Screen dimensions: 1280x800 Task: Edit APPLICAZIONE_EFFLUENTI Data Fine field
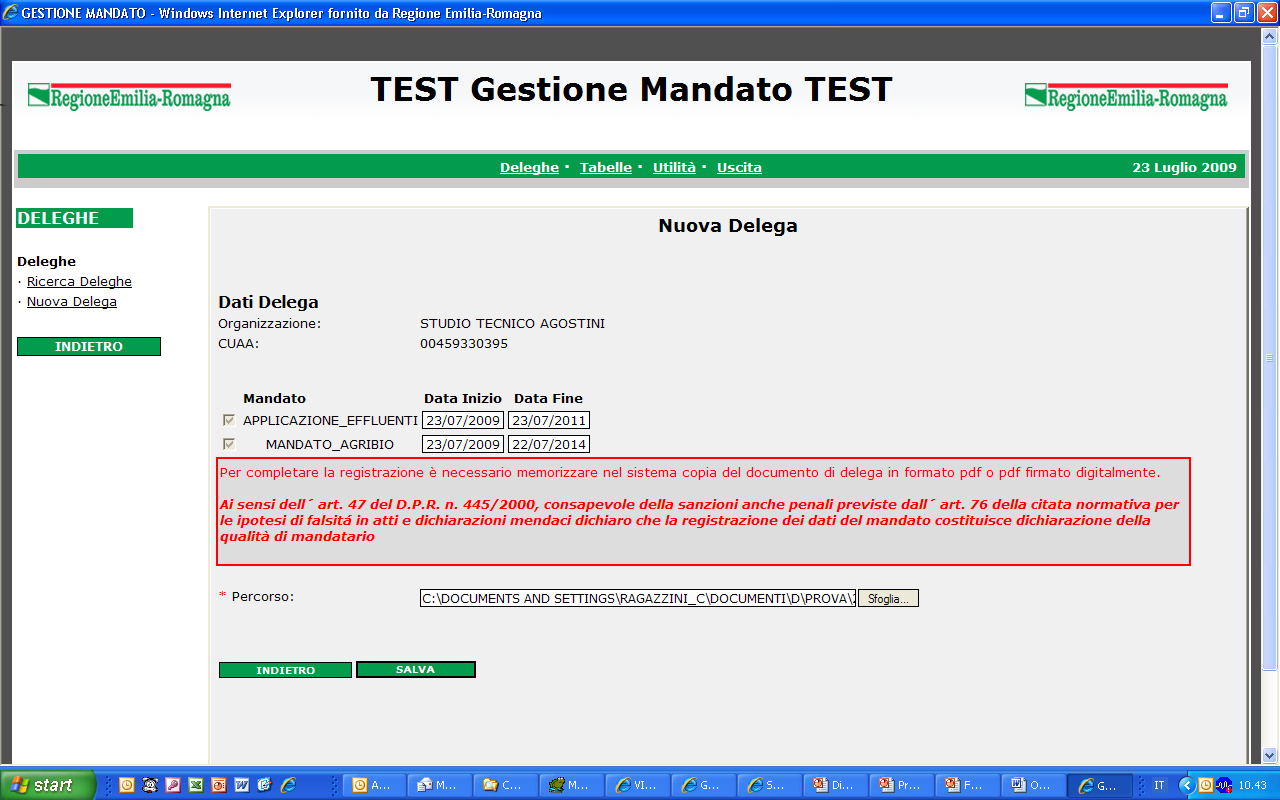point(549,420)
